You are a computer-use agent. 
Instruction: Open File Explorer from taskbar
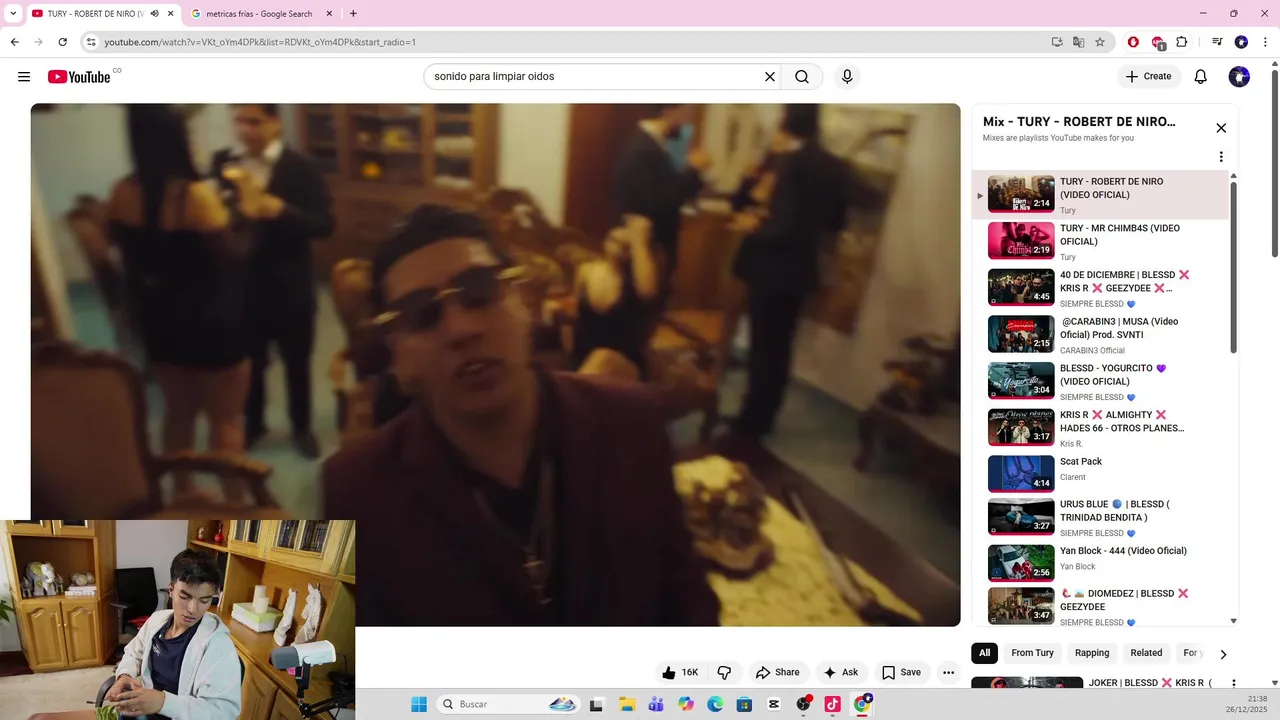(x=627, y=704)
